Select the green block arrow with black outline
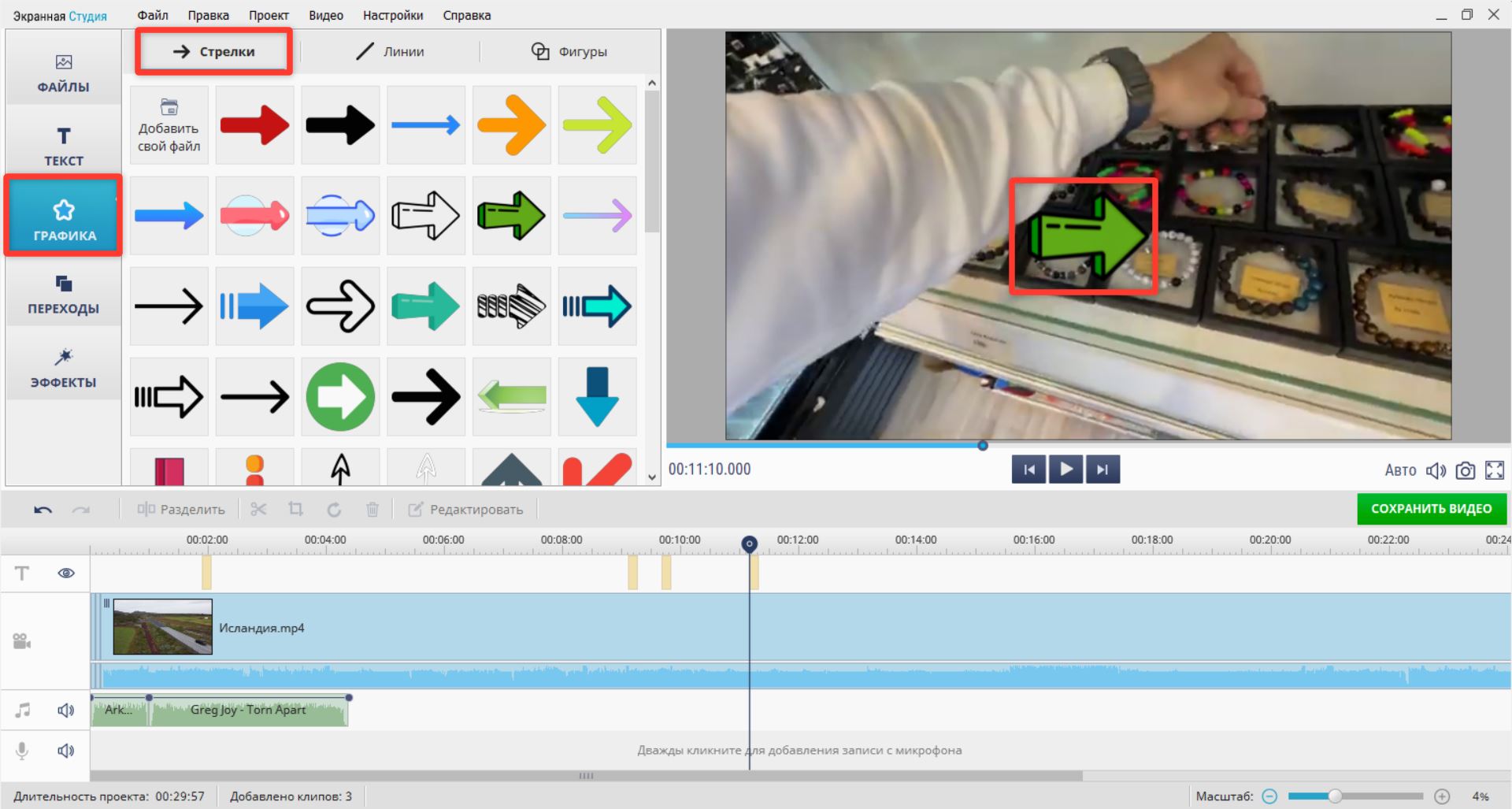This screenshot has width=1512, height=809. [512, 215]
